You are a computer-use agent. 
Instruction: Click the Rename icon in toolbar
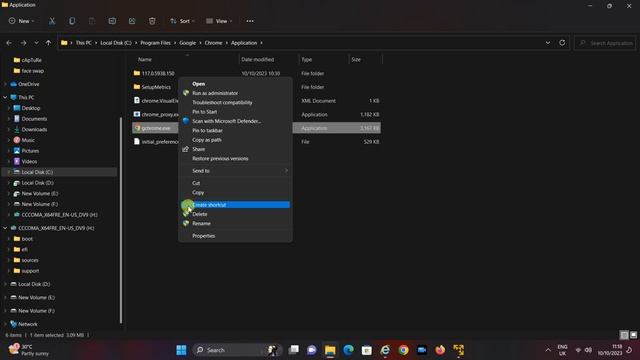(112, 21)
